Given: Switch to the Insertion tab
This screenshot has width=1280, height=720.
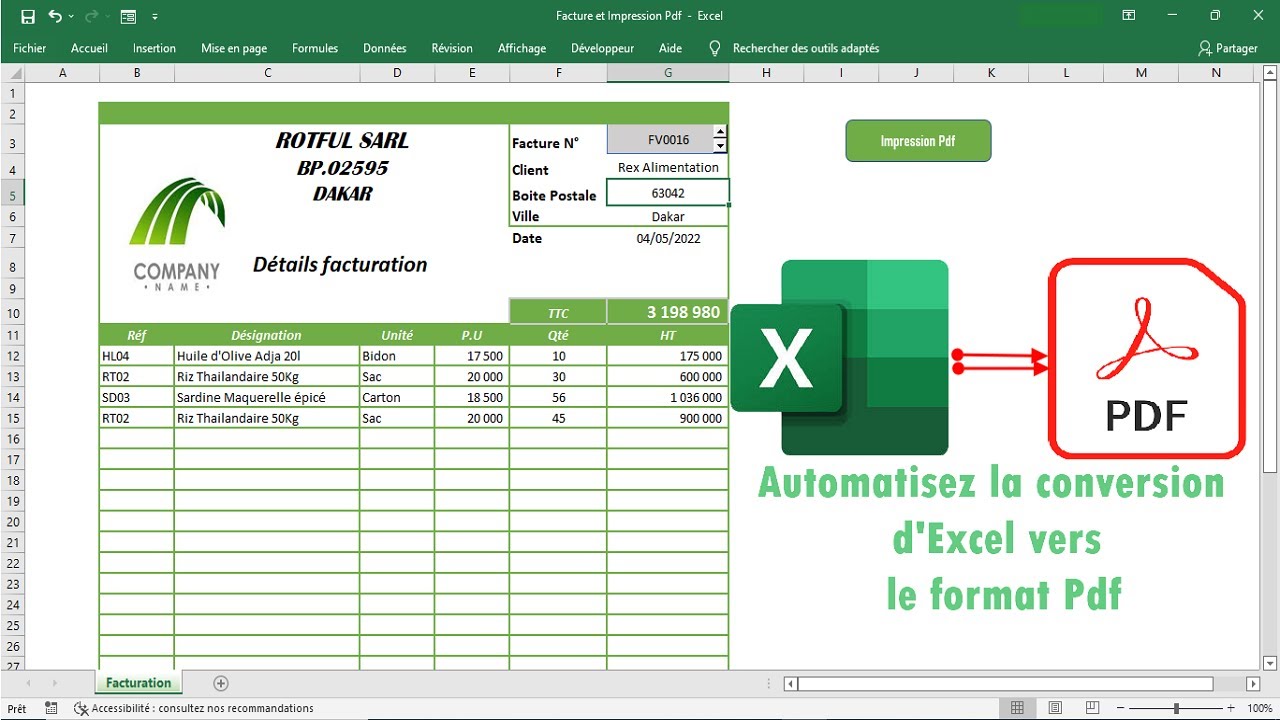Looking at the screenshot, I should (154, 48).
